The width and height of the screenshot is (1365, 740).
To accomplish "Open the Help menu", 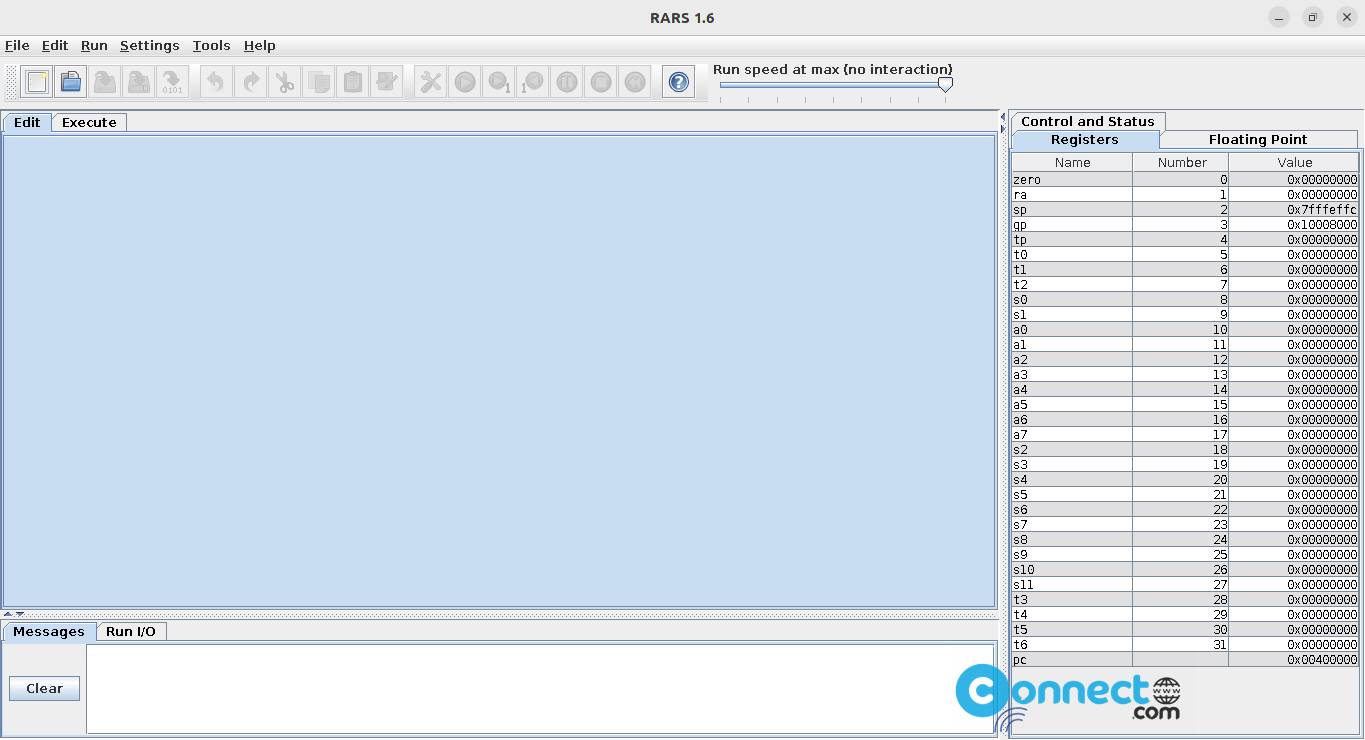I will (259, 45).
